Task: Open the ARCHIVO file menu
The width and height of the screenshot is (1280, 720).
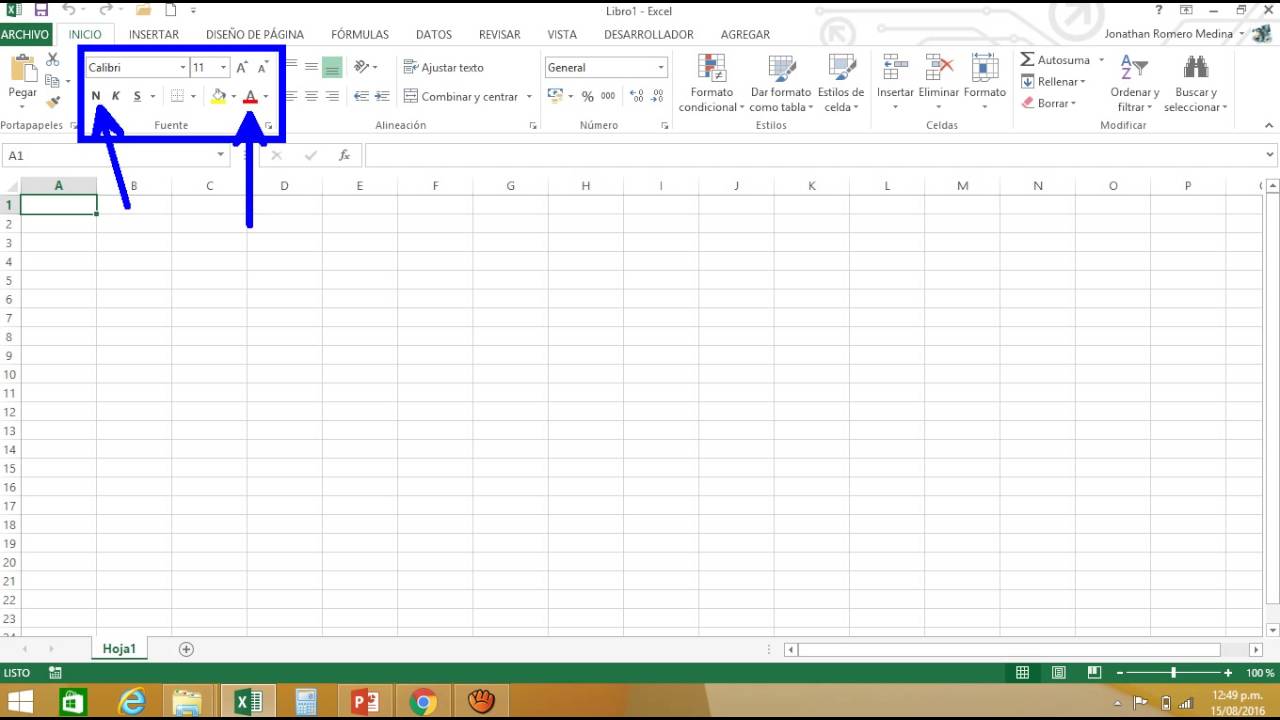Action: pyautogui.click(x=25, y=34)
